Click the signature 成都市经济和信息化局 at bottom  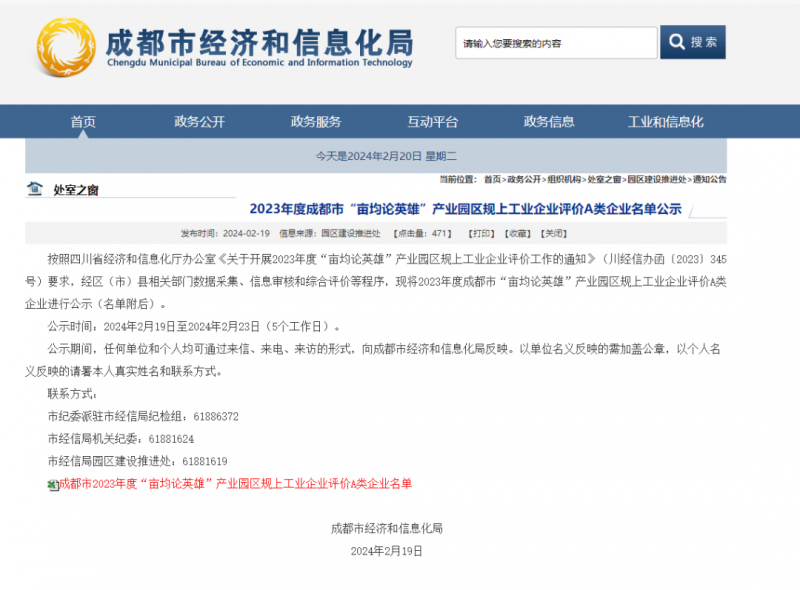[386, 529]
